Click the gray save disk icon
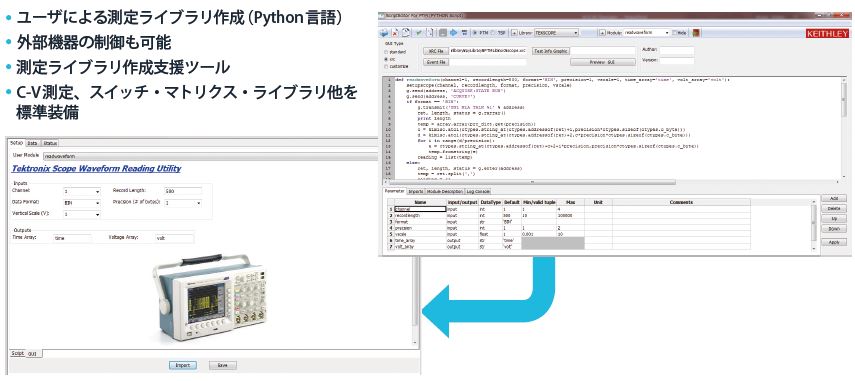Viewport: 855px width, 381px height. (443, 33)
